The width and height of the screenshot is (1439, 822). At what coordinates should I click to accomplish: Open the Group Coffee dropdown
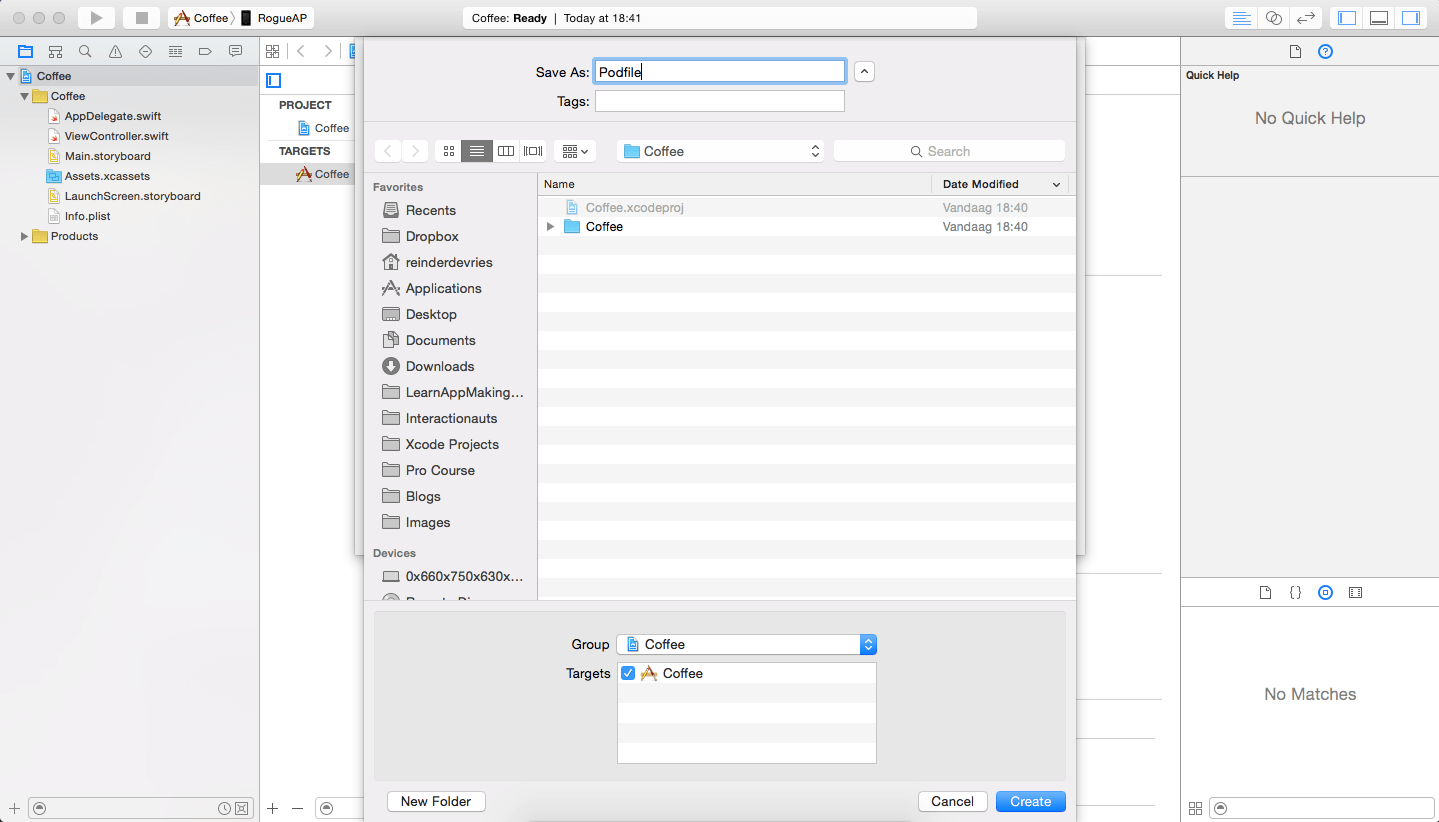(x=746, y=644)
